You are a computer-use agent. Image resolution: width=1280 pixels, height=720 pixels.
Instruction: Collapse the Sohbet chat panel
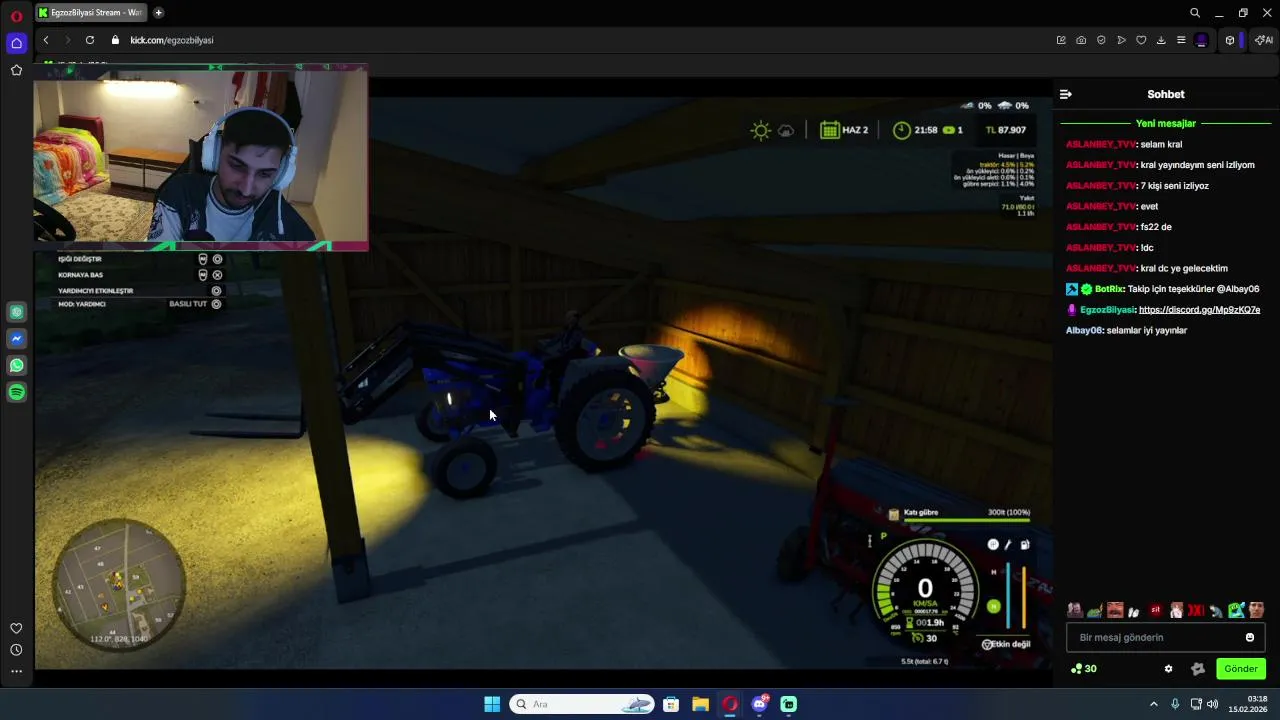tap(1066, 94)
